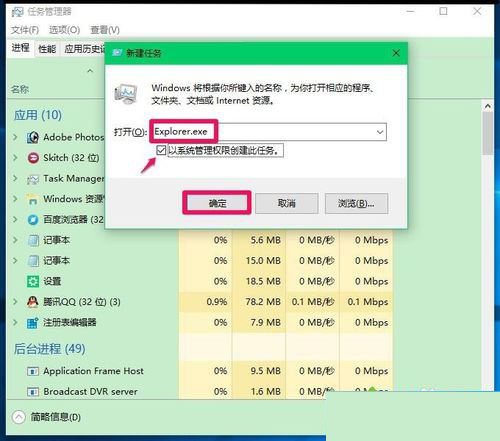Screen dimensions: 500x441
Task: Click the Application Frame Host icon
Action: coord(33,371)
